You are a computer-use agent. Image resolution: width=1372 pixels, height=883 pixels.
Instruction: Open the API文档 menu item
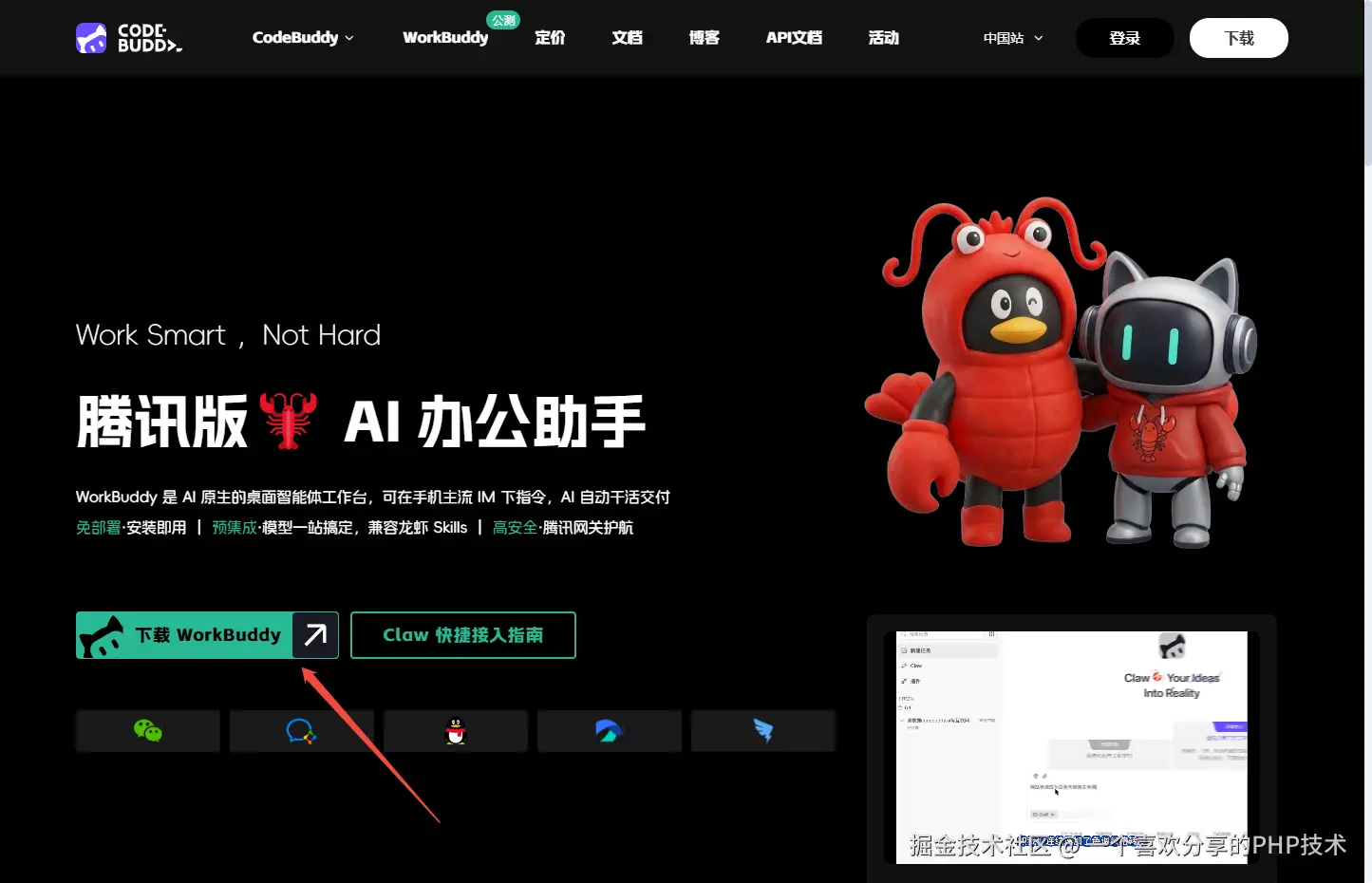(x=794, y=38)
